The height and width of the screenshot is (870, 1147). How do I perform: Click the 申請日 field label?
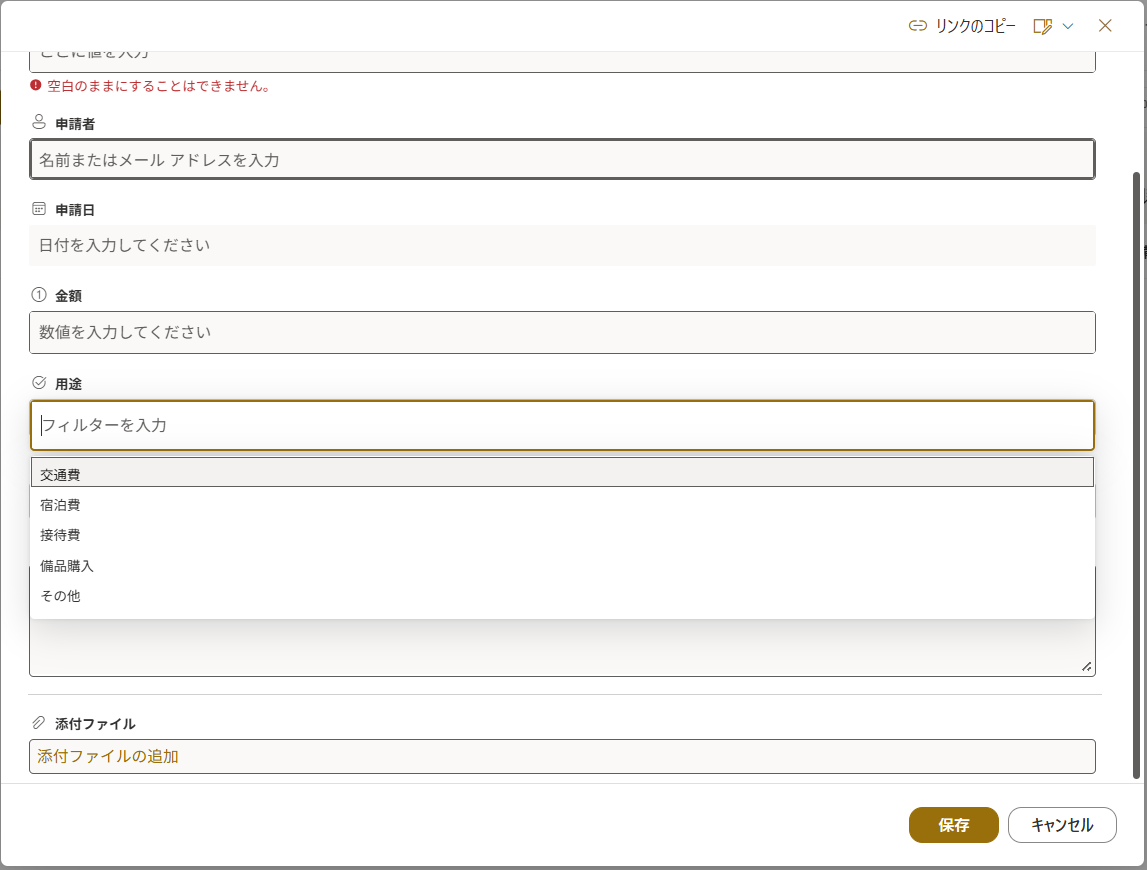coord(75,210)
